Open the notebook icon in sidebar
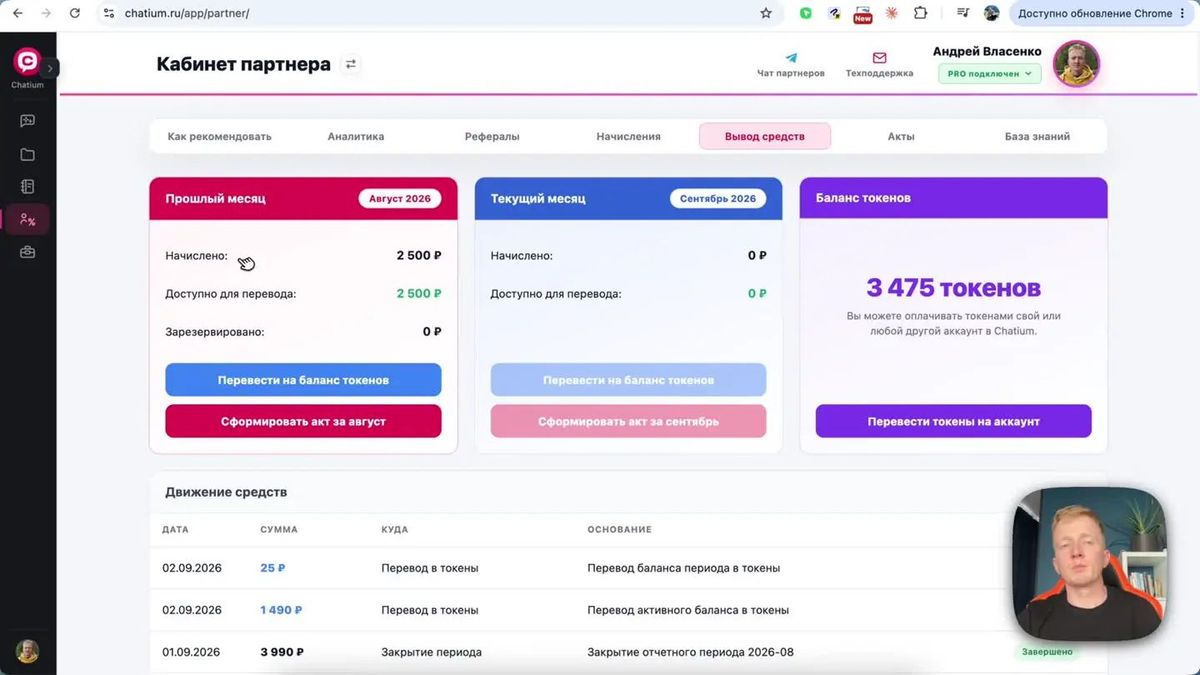The image size is (1200, 675). click(27, 187)
